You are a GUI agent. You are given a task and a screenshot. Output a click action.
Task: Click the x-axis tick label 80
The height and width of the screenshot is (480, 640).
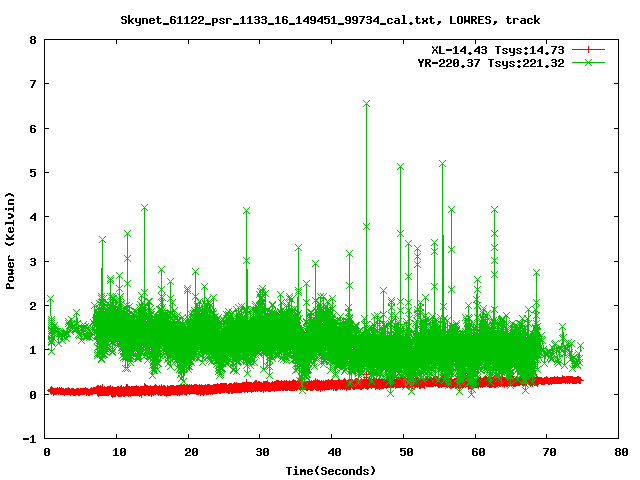[x=619, y=453]
